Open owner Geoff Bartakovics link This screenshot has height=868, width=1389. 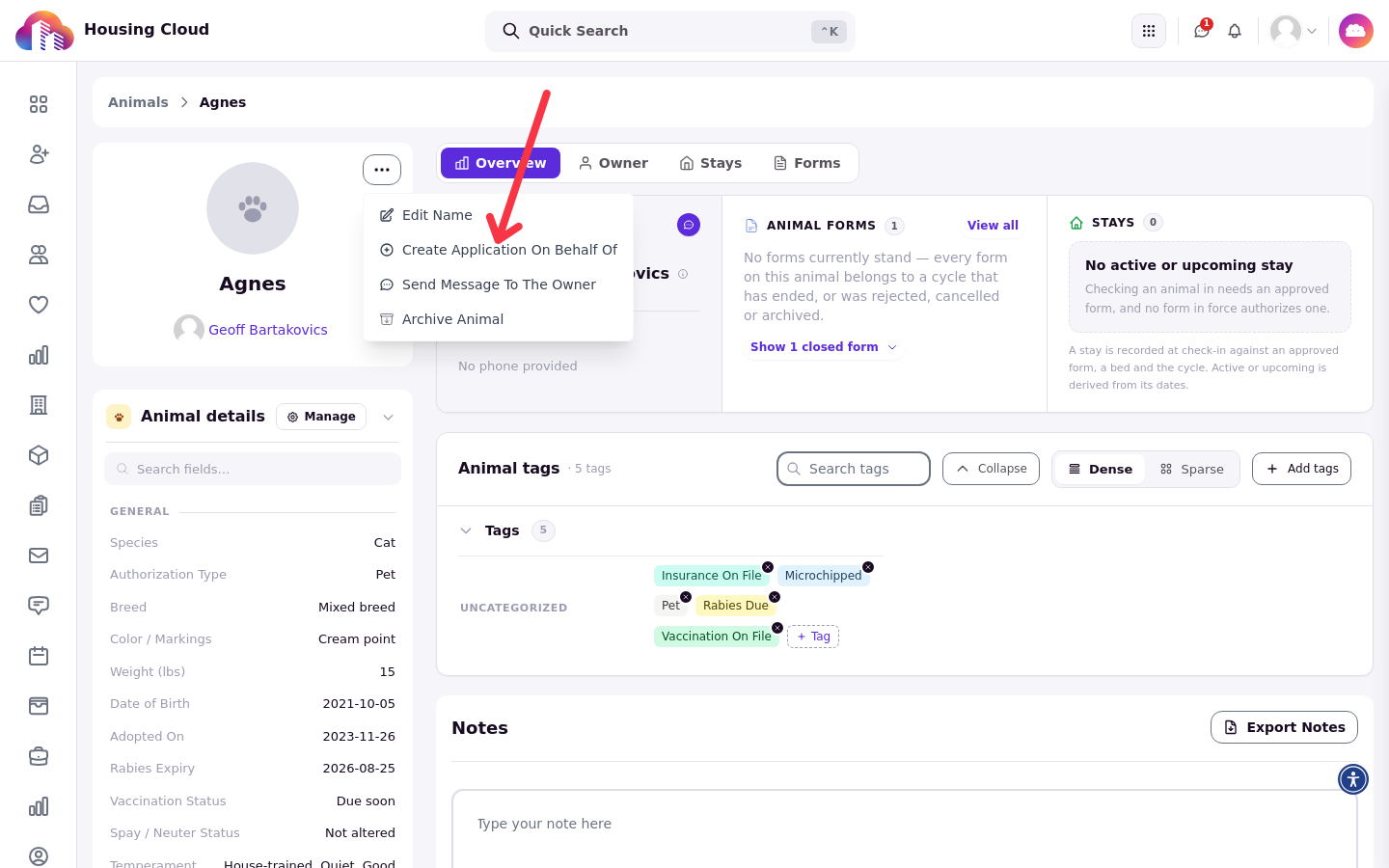[x=268, y=330]
